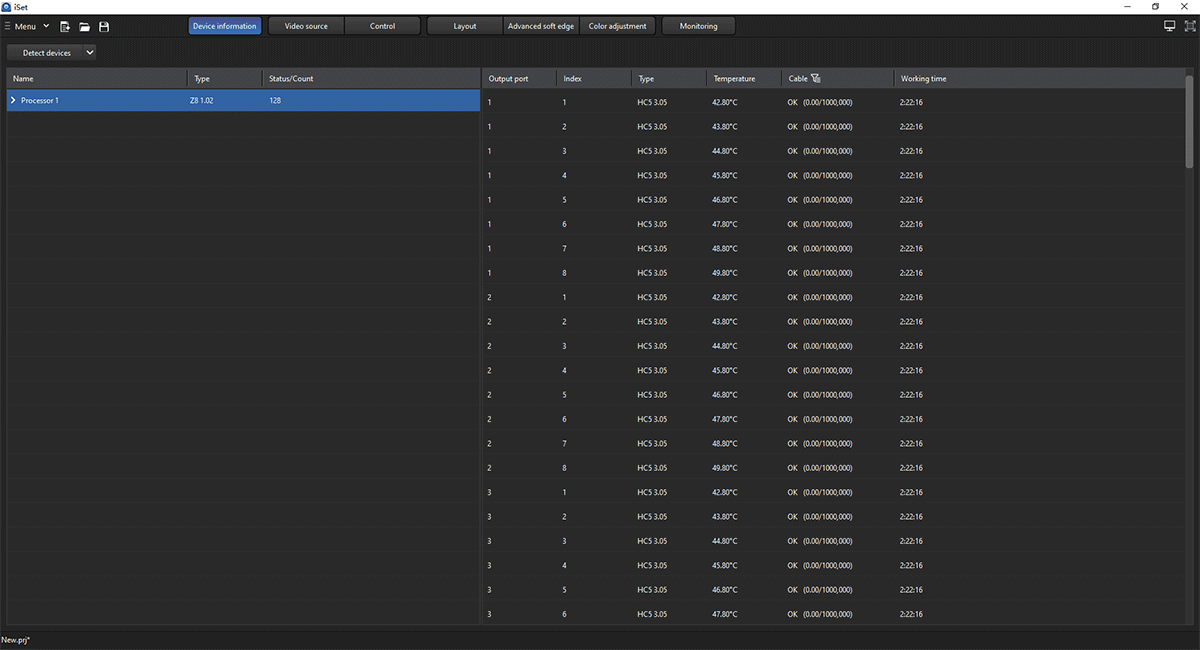Click 49.80°C for output port 2 index 8
This screenshot has height=650, width=1200.
click(x=725, y=468)
